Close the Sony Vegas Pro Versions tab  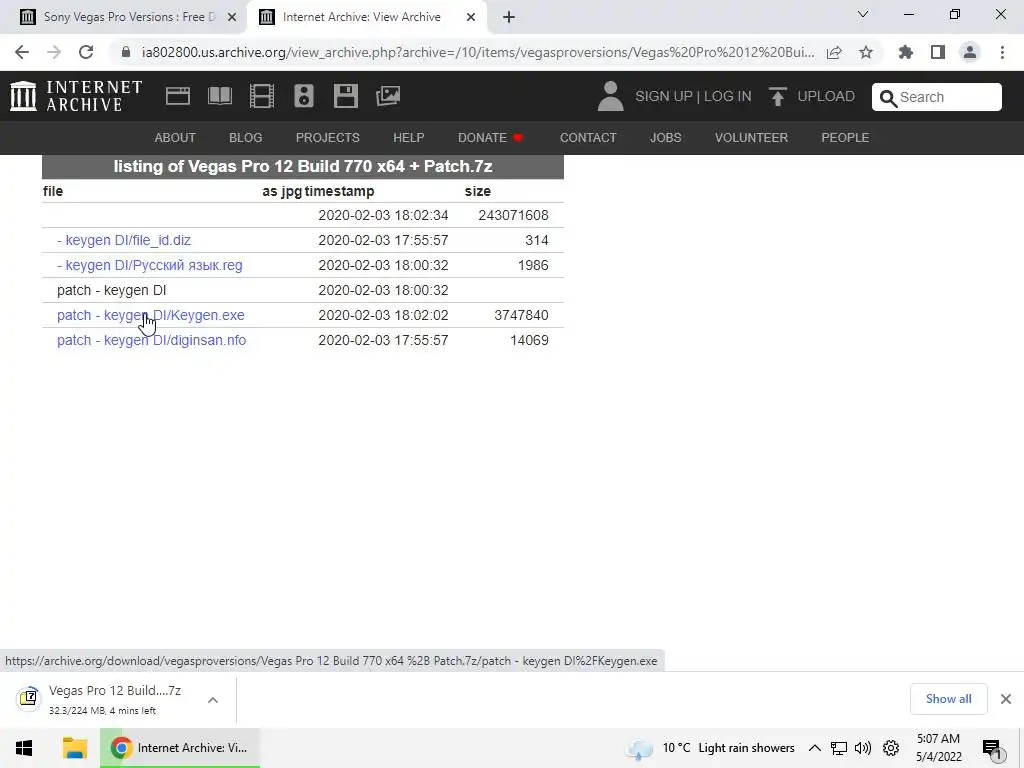point(232,17)
